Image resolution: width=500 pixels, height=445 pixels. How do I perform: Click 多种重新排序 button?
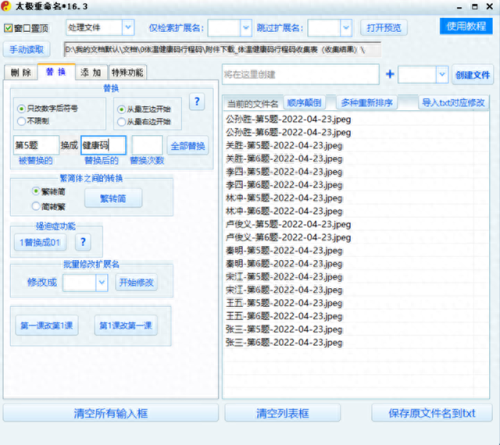point(367,103)
